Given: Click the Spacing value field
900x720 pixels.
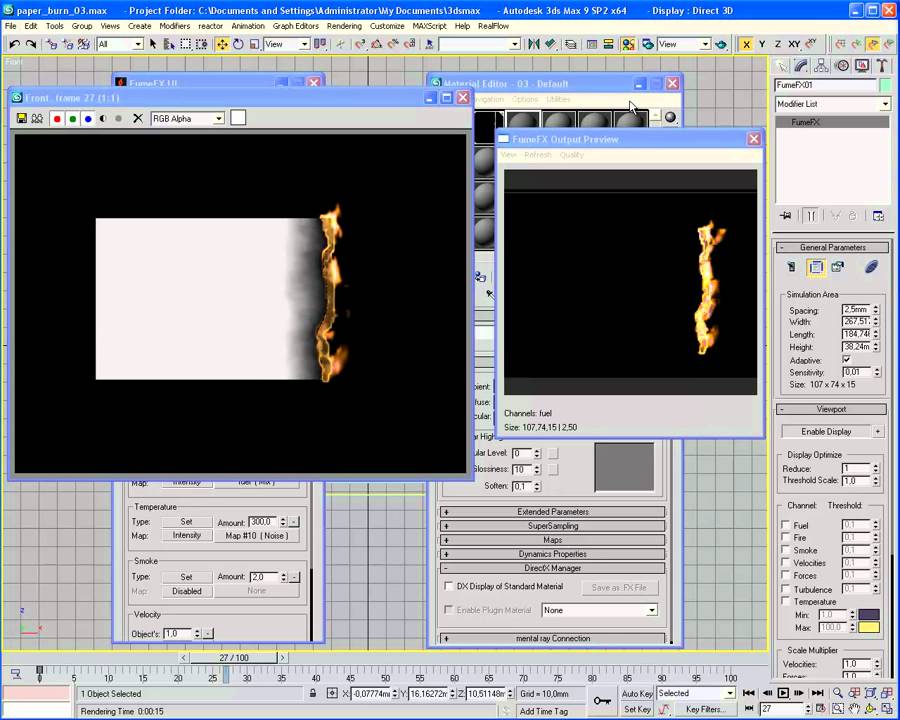Looking at the screenshot, I should 856,309.
